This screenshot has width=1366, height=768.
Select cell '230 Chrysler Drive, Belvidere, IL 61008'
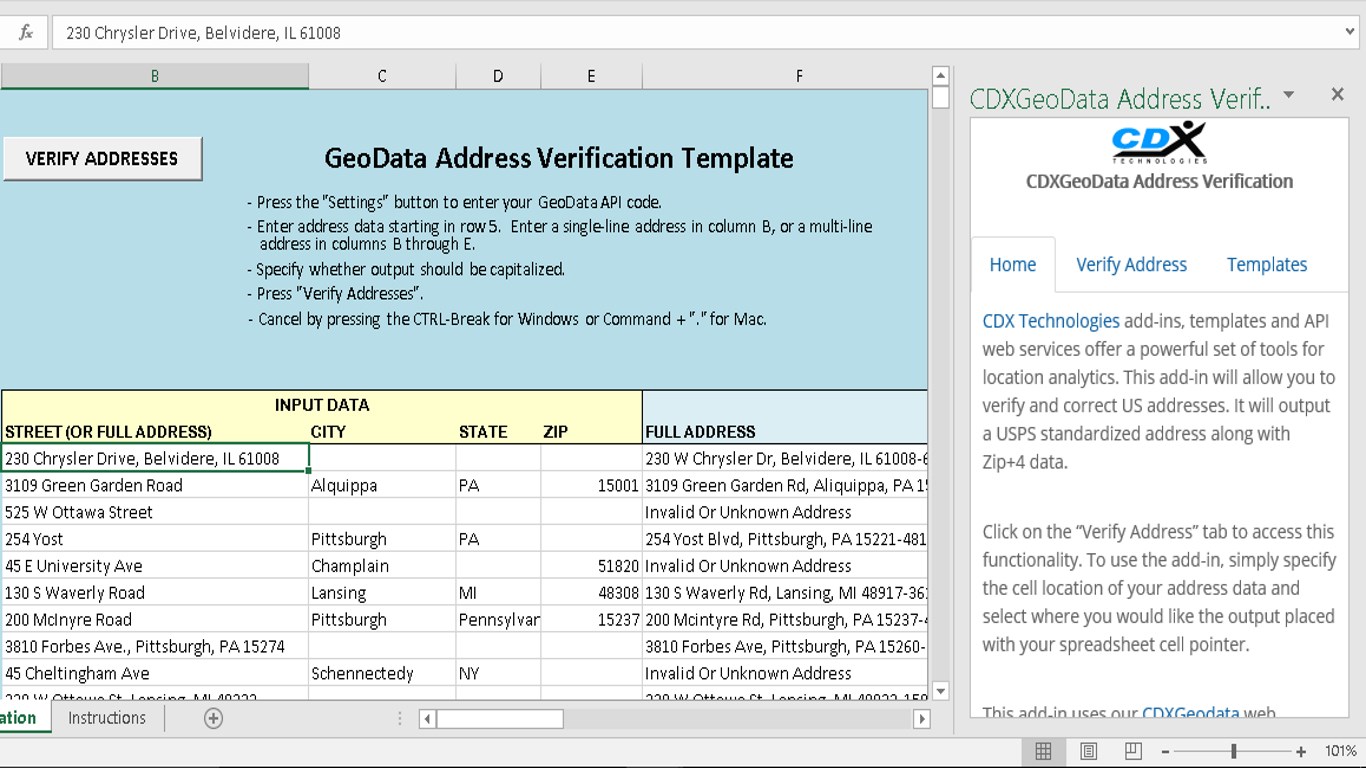(155, 458)
